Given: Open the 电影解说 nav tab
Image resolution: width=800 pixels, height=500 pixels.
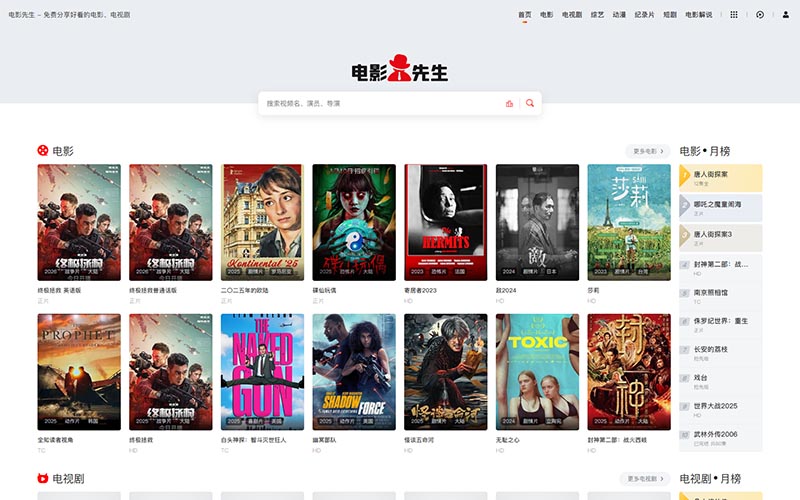Looking at the screenshot, I should pyautogui.click(x=698, y=15).
